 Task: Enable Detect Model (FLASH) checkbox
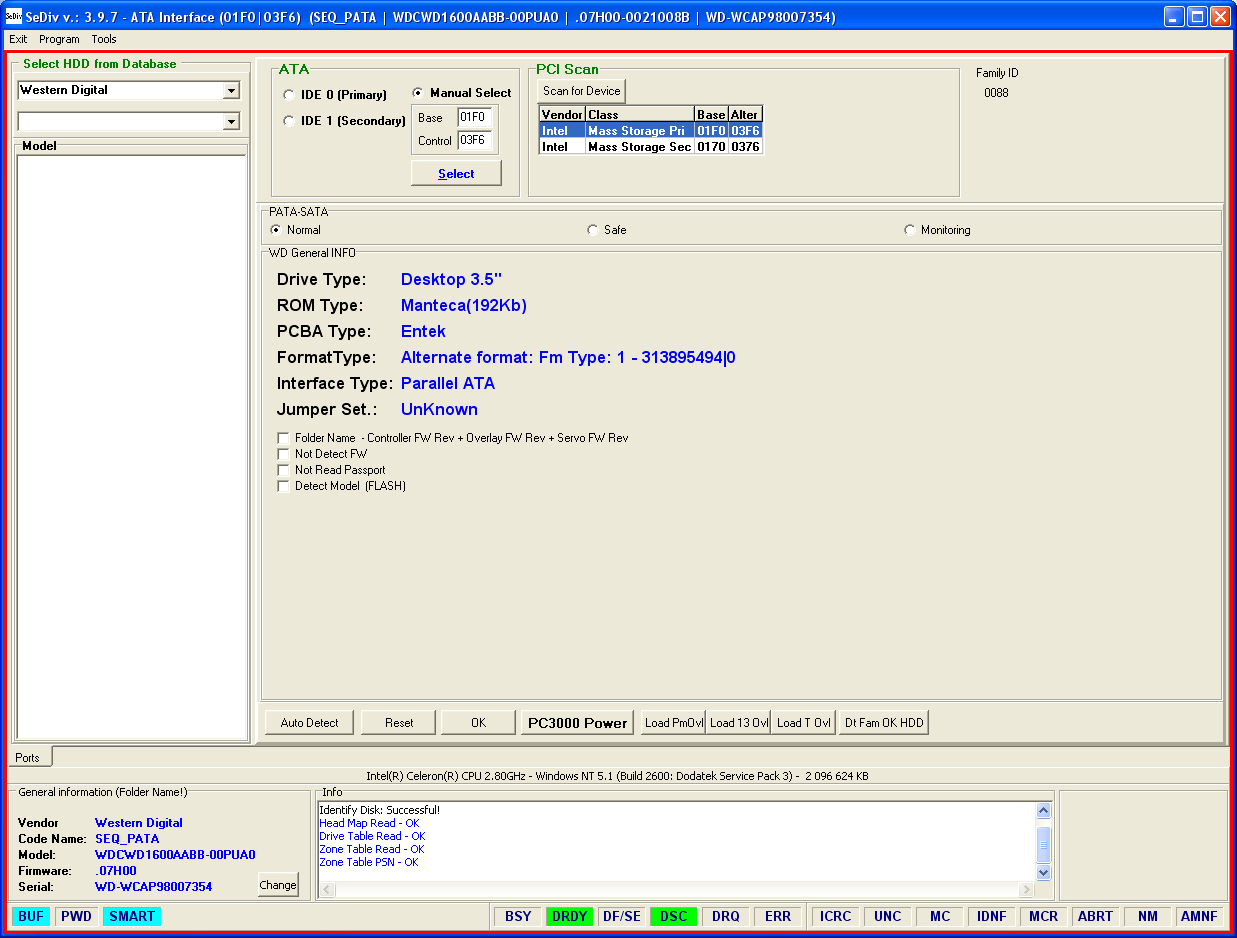point(284,486)
